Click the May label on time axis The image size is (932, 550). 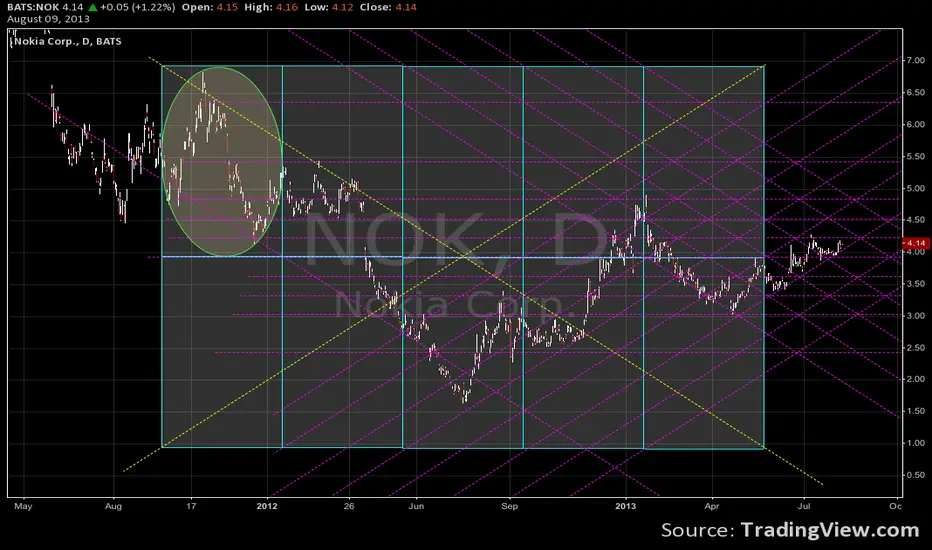point(23,507)
